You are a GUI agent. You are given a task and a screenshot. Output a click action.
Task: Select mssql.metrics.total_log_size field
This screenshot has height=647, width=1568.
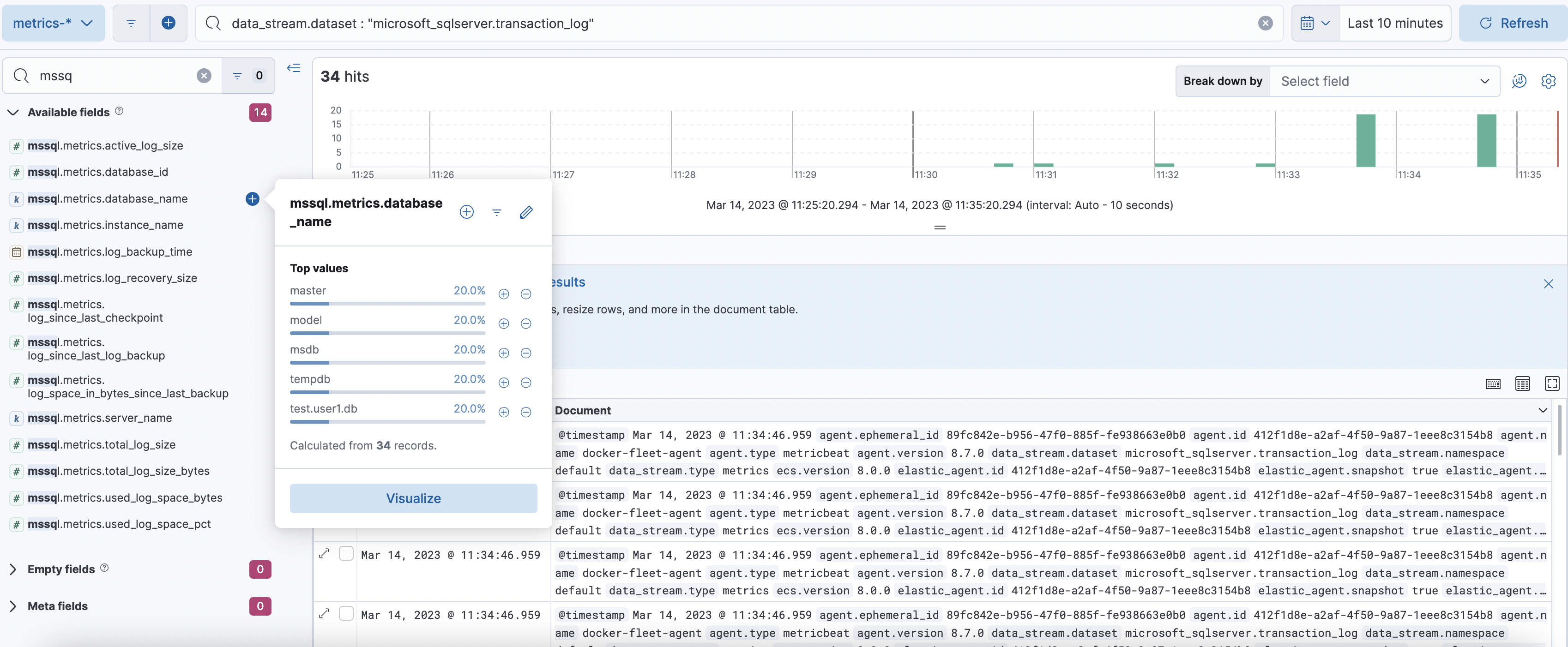[101, 445]
